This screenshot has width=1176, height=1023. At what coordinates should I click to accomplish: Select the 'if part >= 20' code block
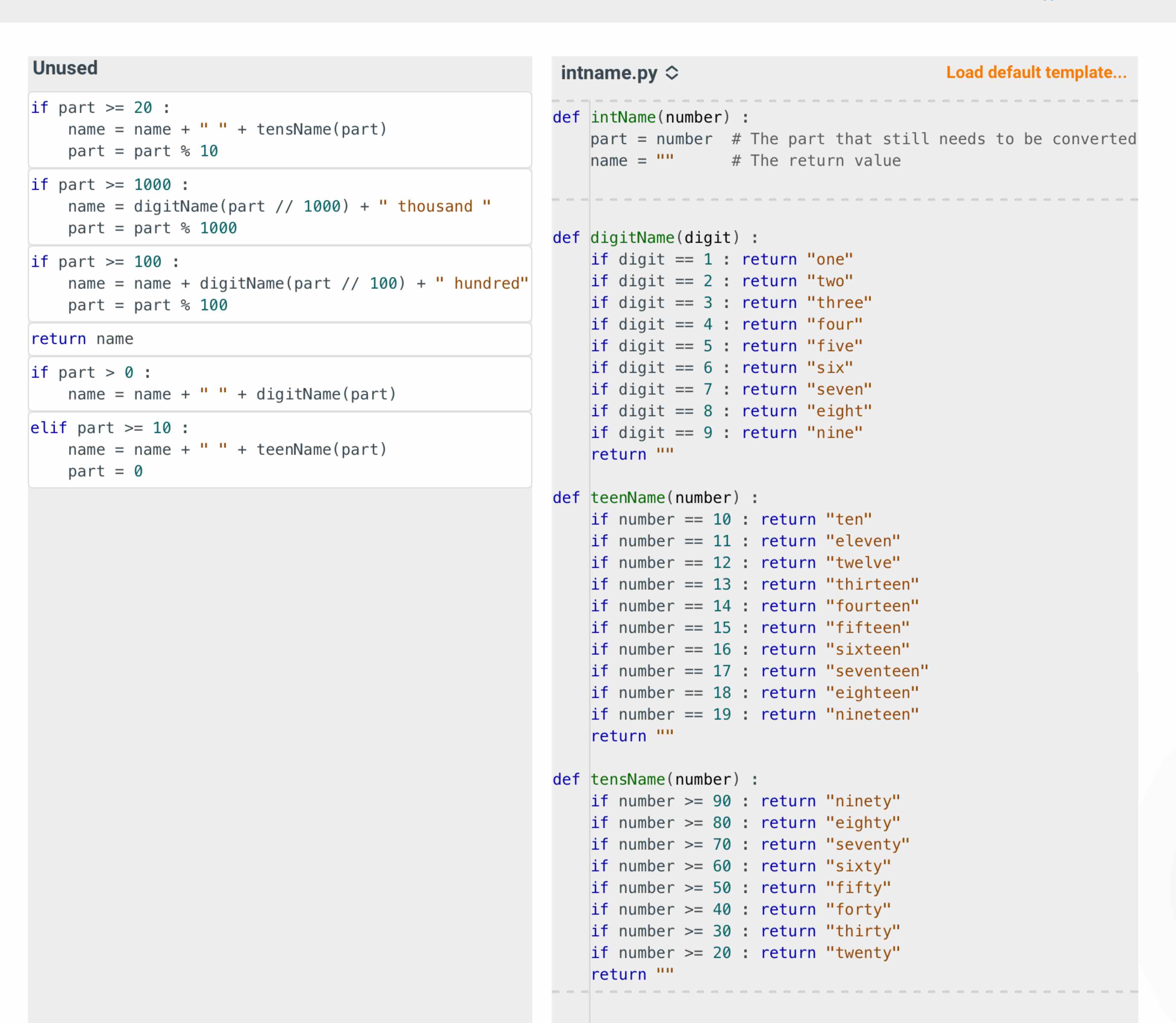[280, 129]
